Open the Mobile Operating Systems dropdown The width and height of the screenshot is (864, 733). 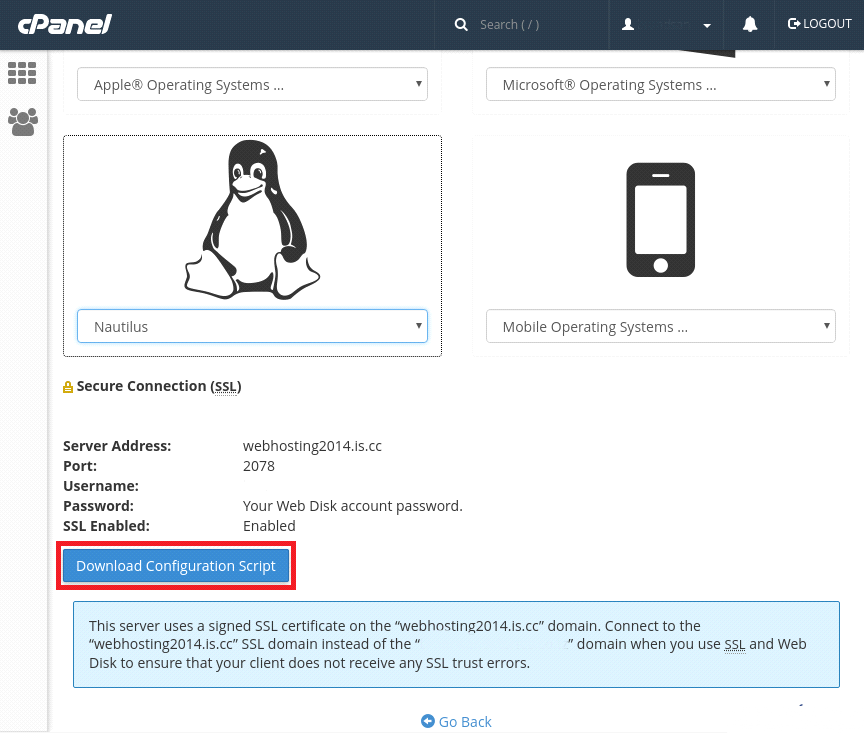660,326
